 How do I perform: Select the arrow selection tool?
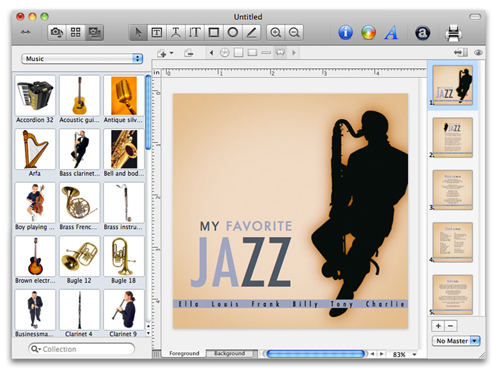click(138, 33)
